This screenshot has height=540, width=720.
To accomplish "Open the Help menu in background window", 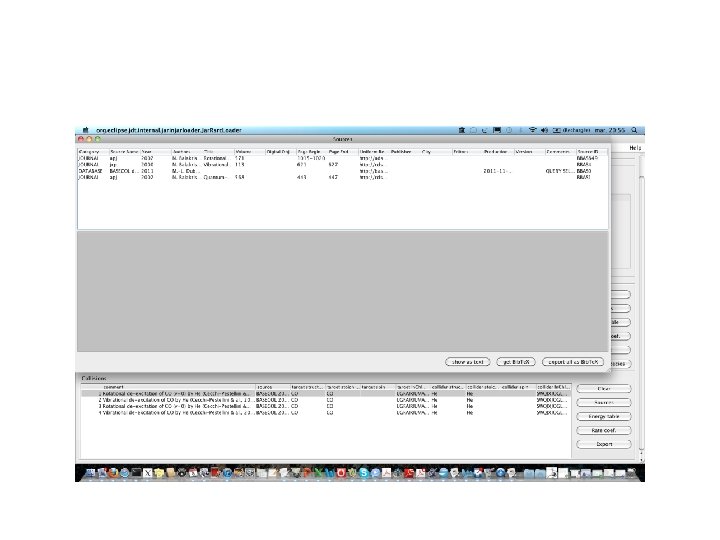I will (635, 148).
